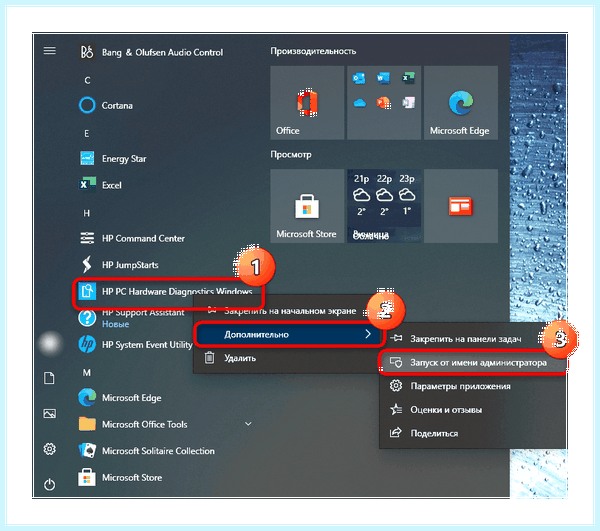Click the HP System Event Utility icon

pyautogui.click(x=87, y=344)
